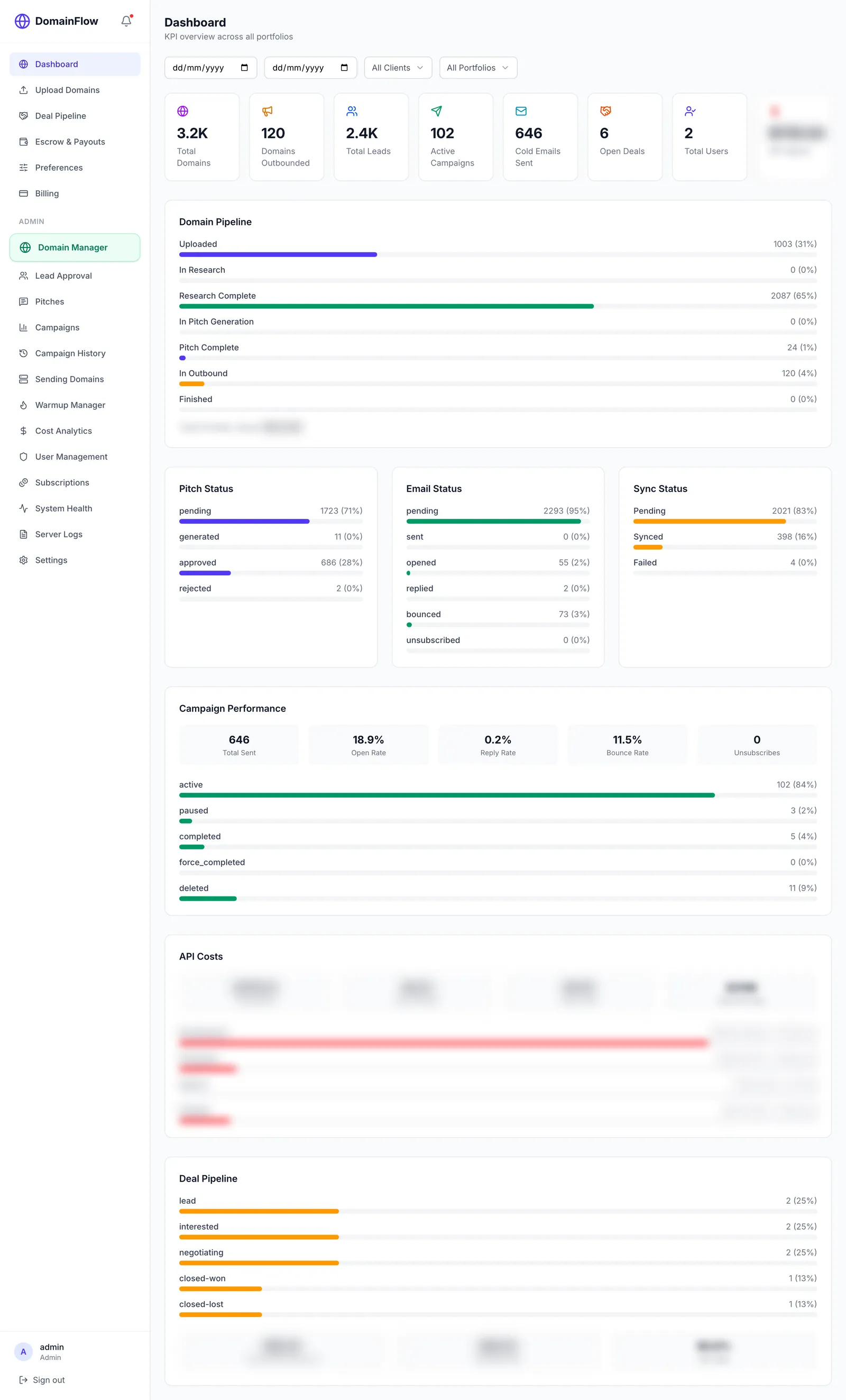Click the Open Deals handshake icon
The image size is (846, 1400).
605,111
